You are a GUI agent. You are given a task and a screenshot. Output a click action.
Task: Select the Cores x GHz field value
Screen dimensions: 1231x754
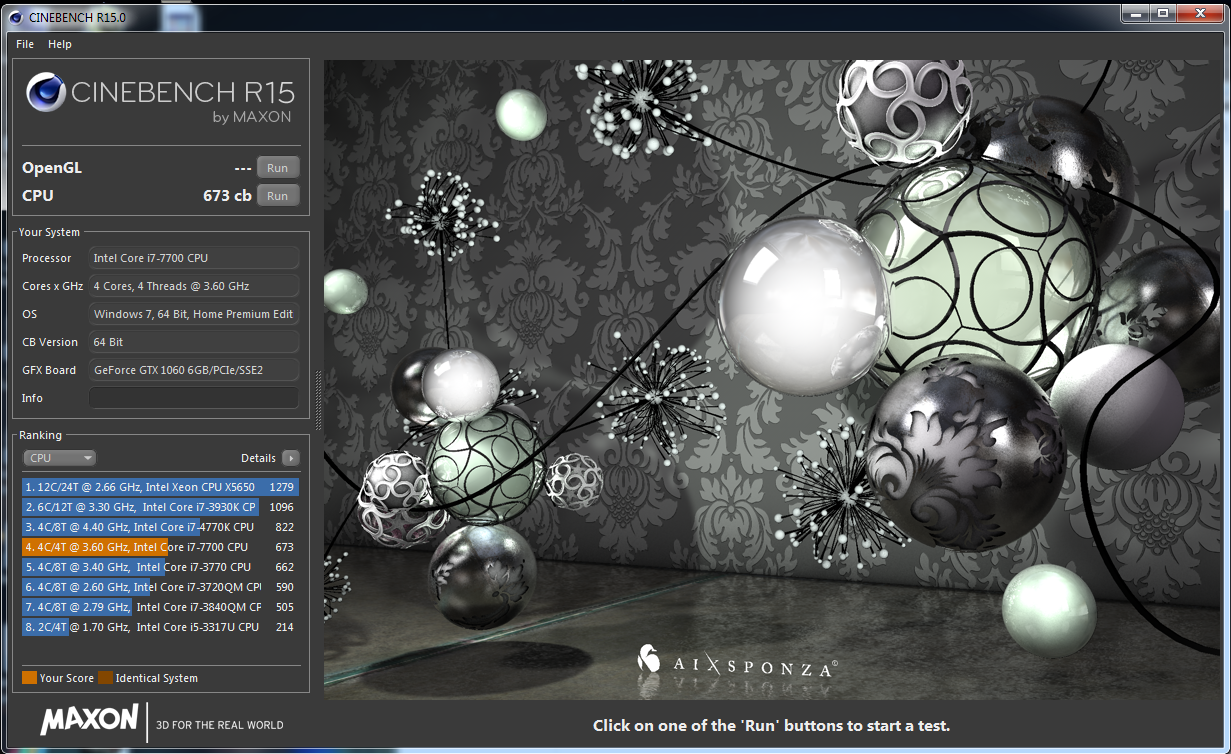click(x=194, y=286)
